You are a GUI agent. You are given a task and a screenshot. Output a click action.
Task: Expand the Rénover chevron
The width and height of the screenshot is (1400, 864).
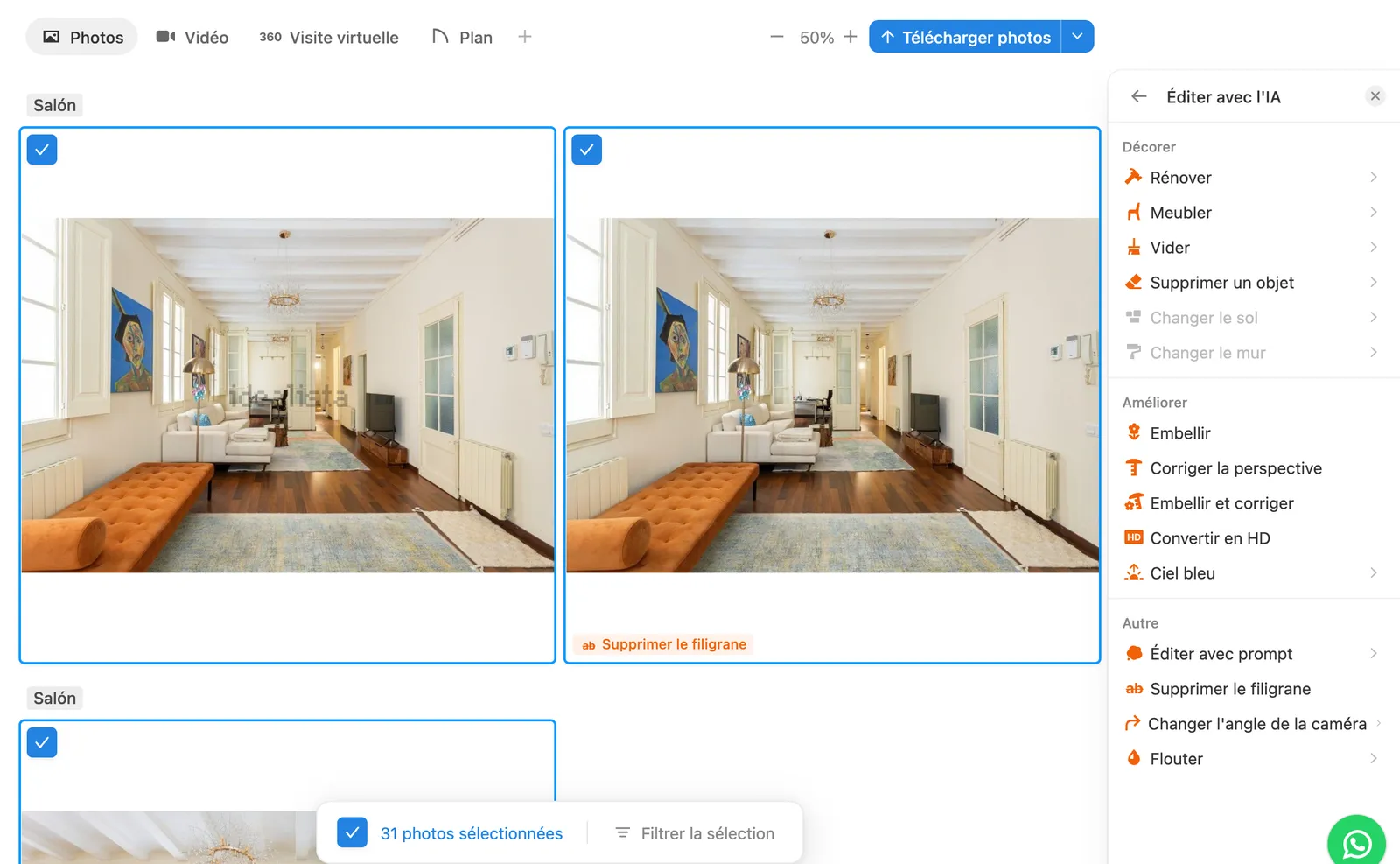1374,177
